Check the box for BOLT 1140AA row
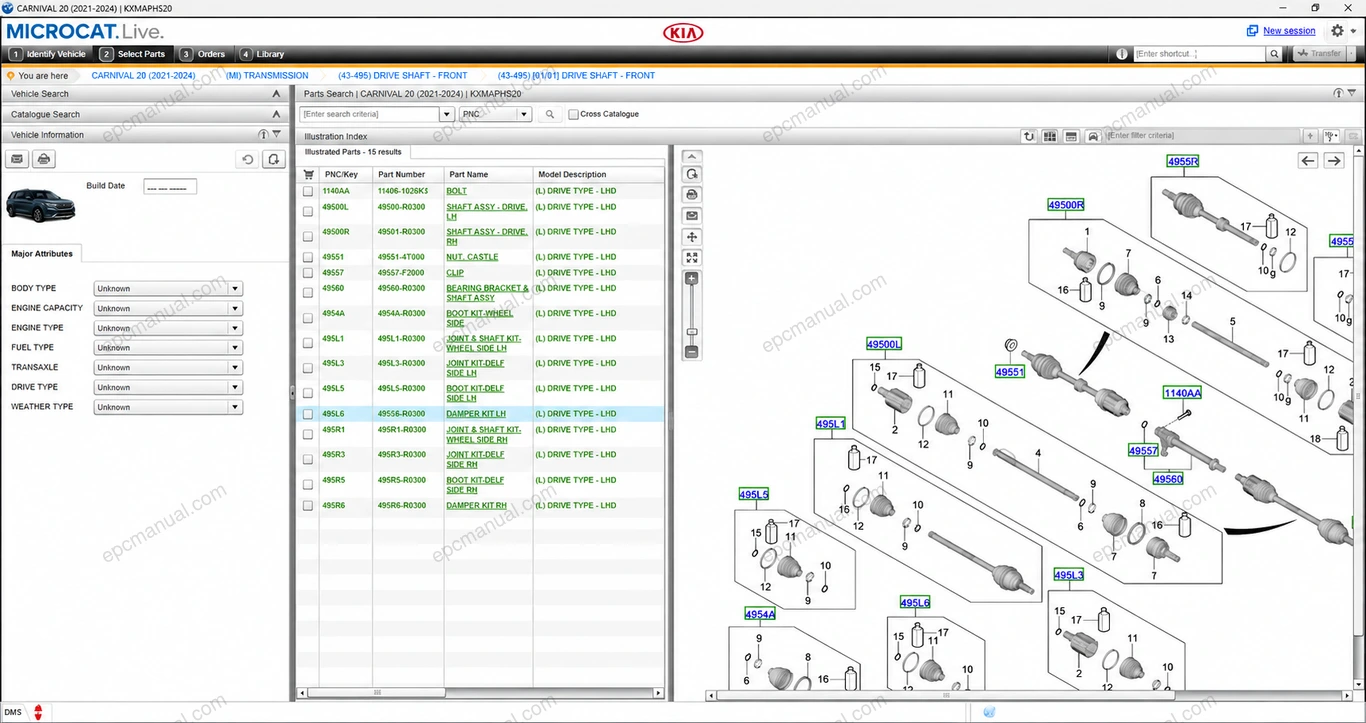Image resolution: width=1366 pixels, height=723 pixels. (308, 191)
